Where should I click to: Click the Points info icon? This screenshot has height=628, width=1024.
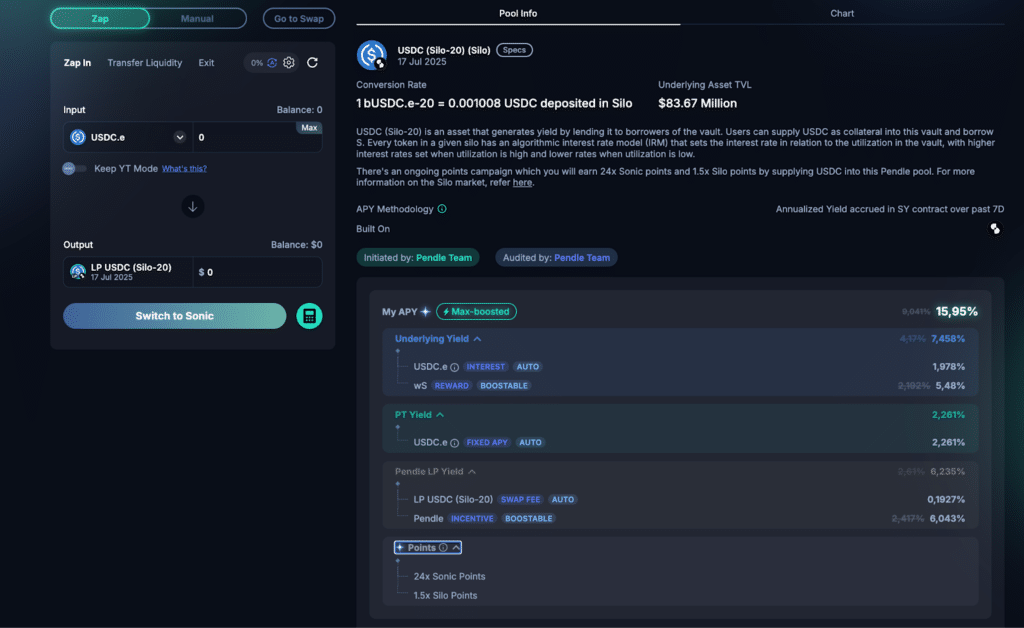click(443, 548)
